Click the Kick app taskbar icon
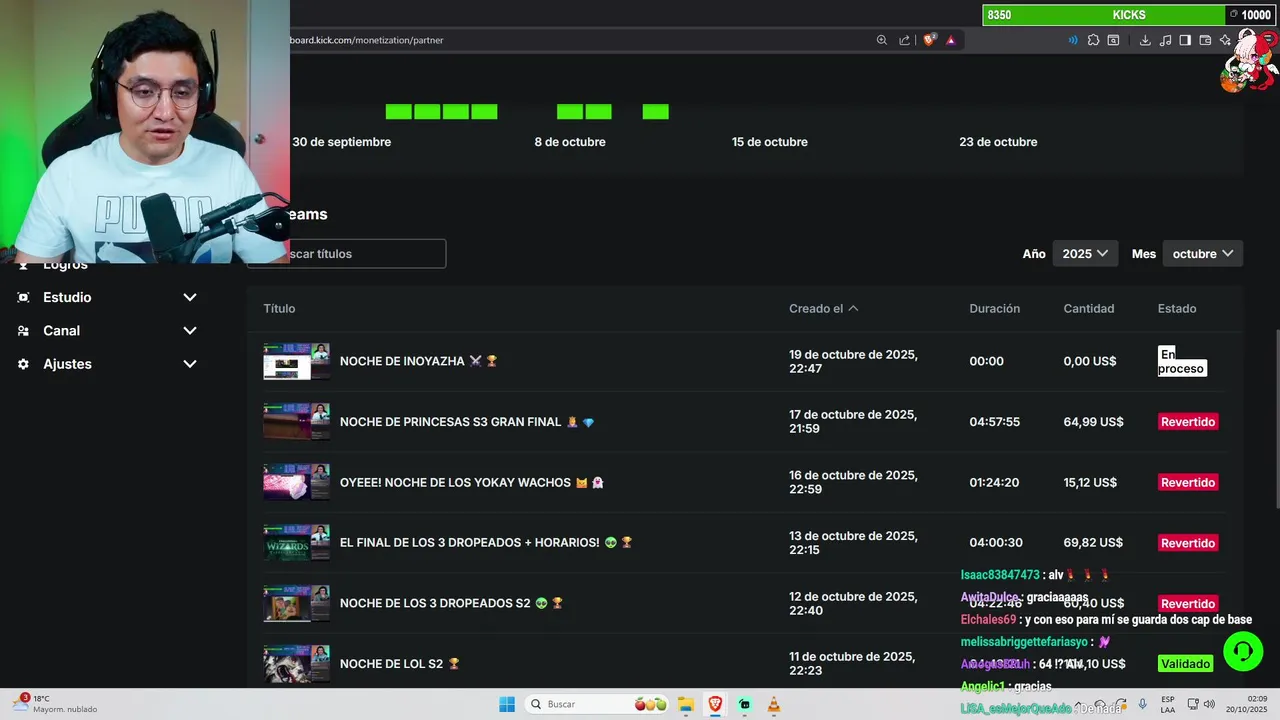1280x720 pixels. point(744,704)
